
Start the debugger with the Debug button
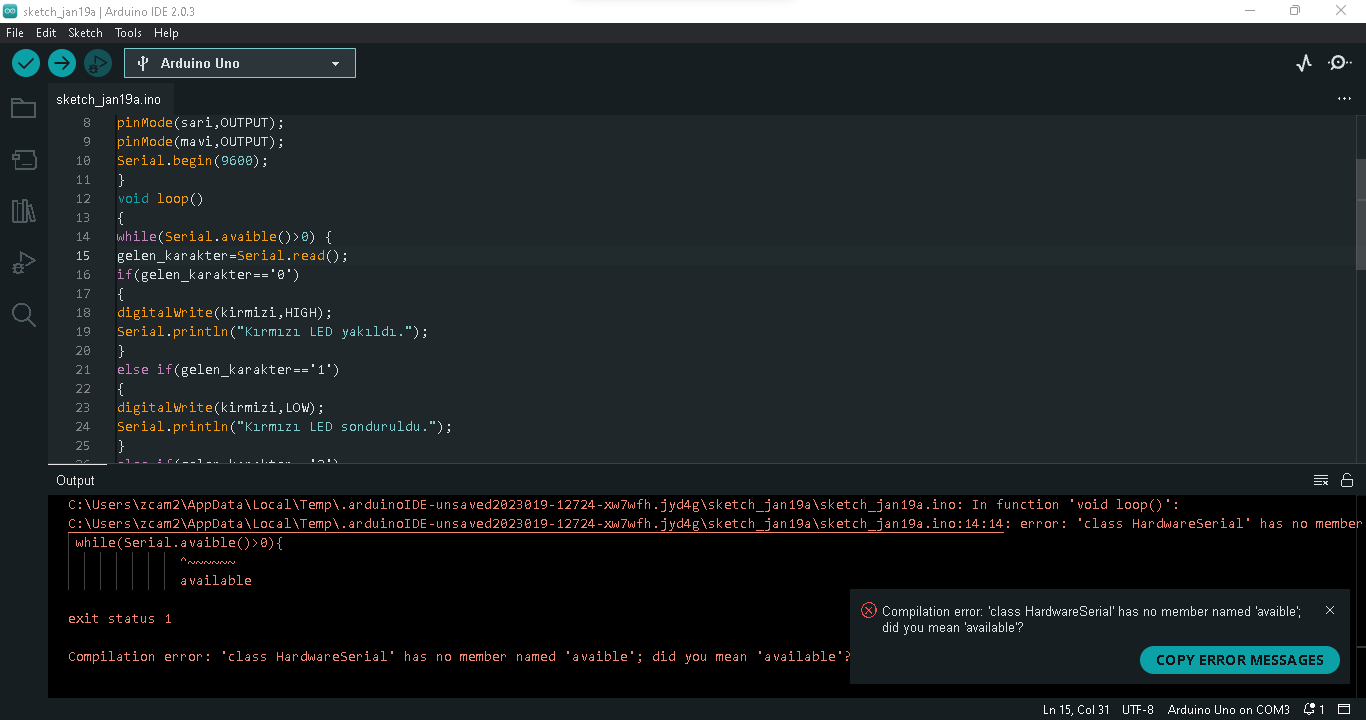97,63
